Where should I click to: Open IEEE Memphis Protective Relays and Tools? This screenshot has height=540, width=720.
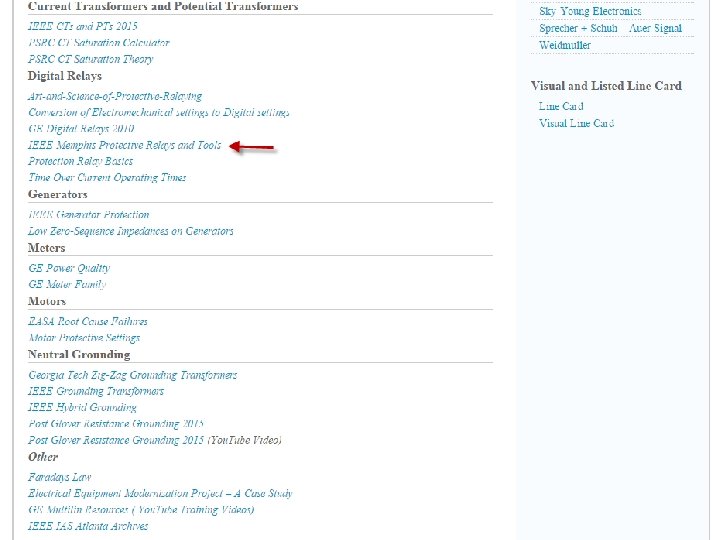(x=124, y=145)
